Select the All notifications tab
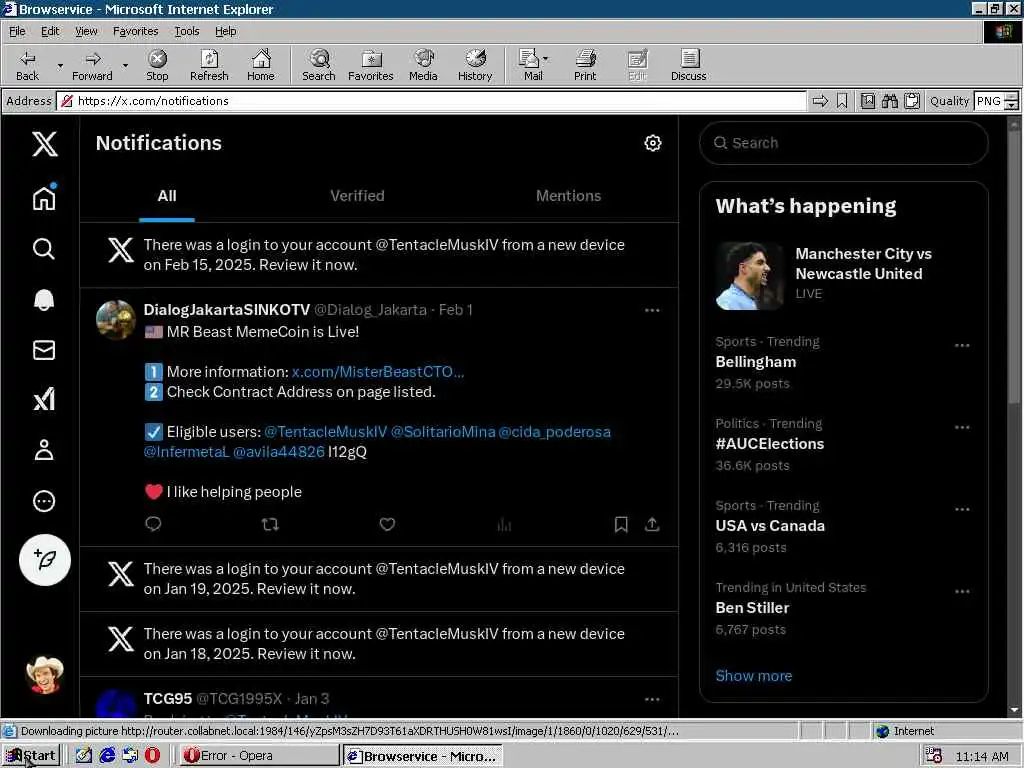Screen dimensions: 1024x768 coord(167,196)
